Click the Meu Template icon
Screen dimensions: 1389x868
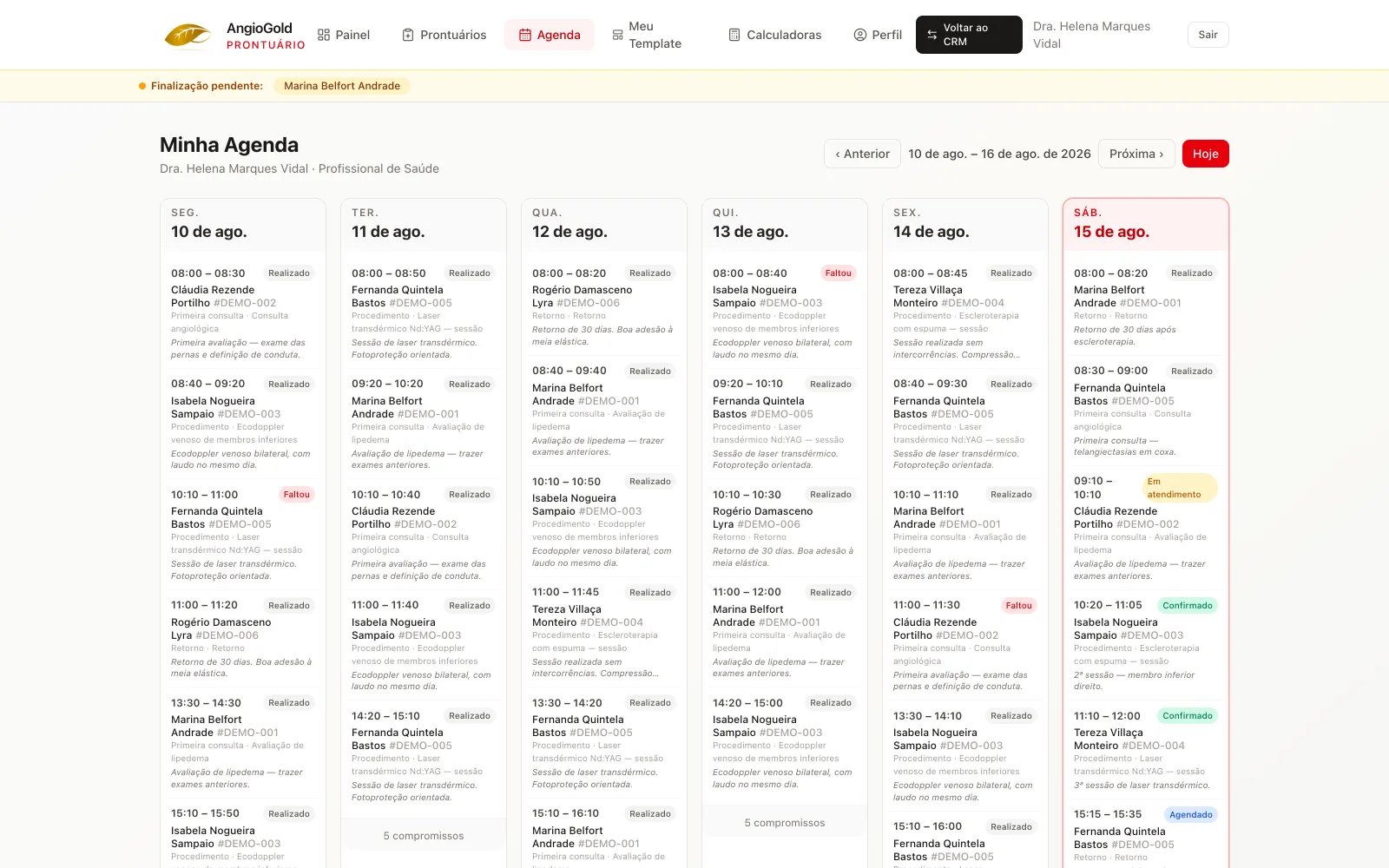point(618,35)
